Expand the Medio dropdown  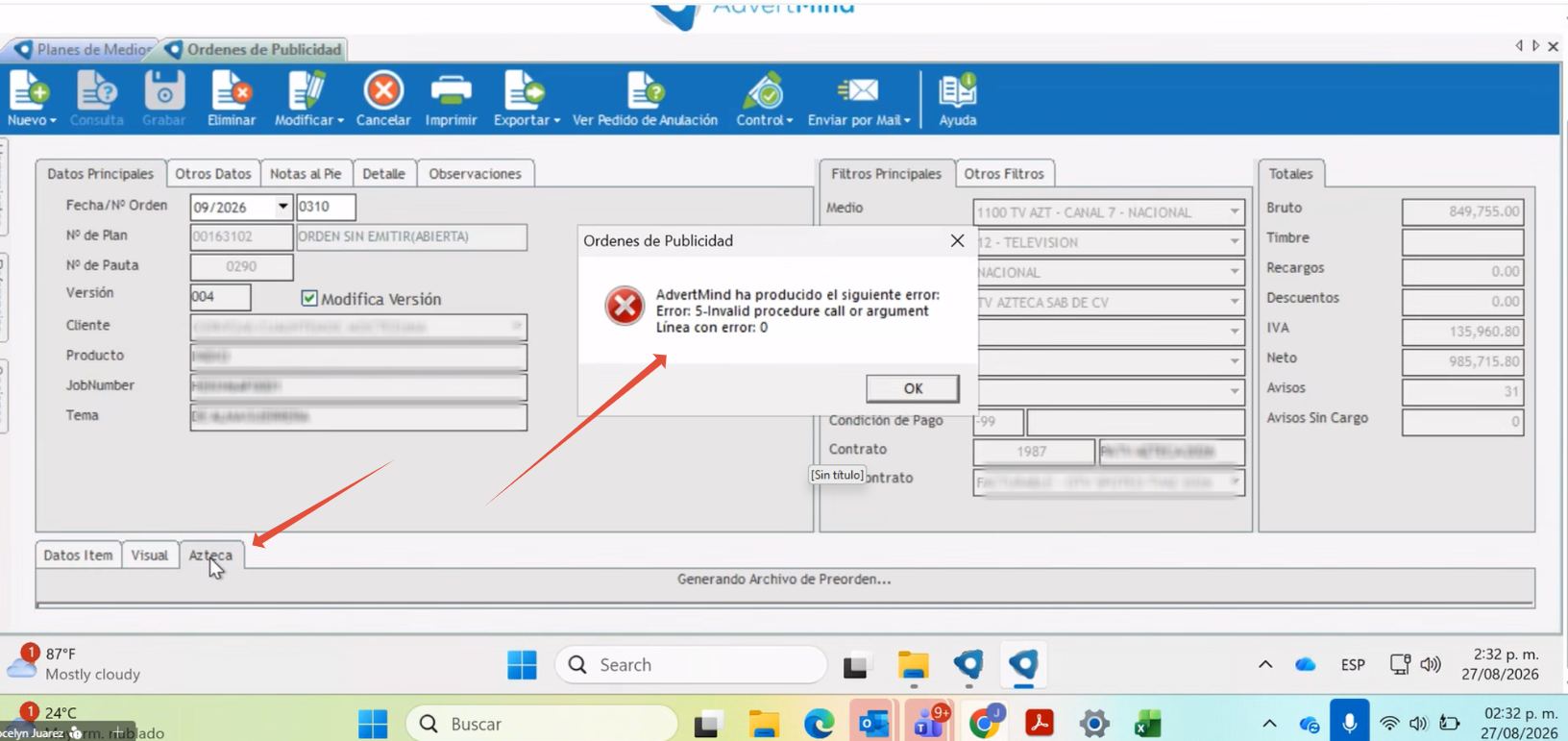coord(1235,211)
